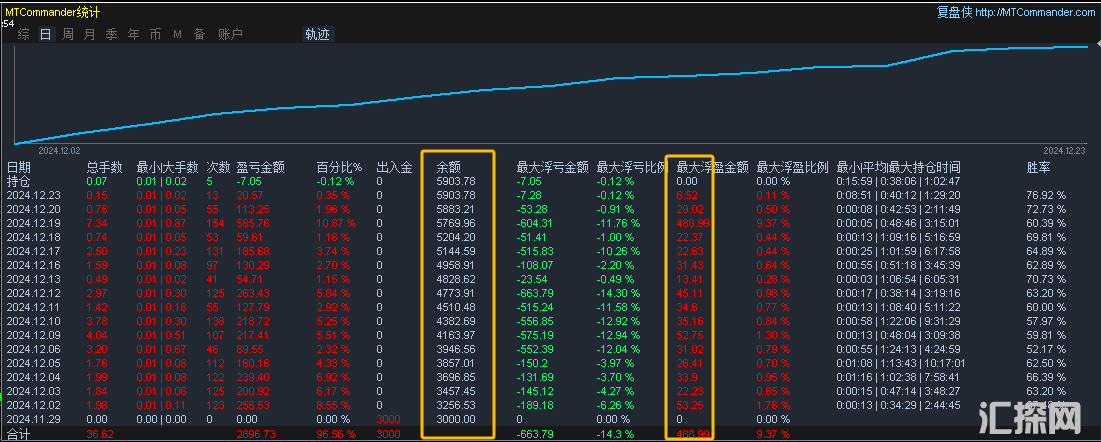Screen dimensions: 1101x442
Task: Click the 百分比% column header
Action: 339,167
